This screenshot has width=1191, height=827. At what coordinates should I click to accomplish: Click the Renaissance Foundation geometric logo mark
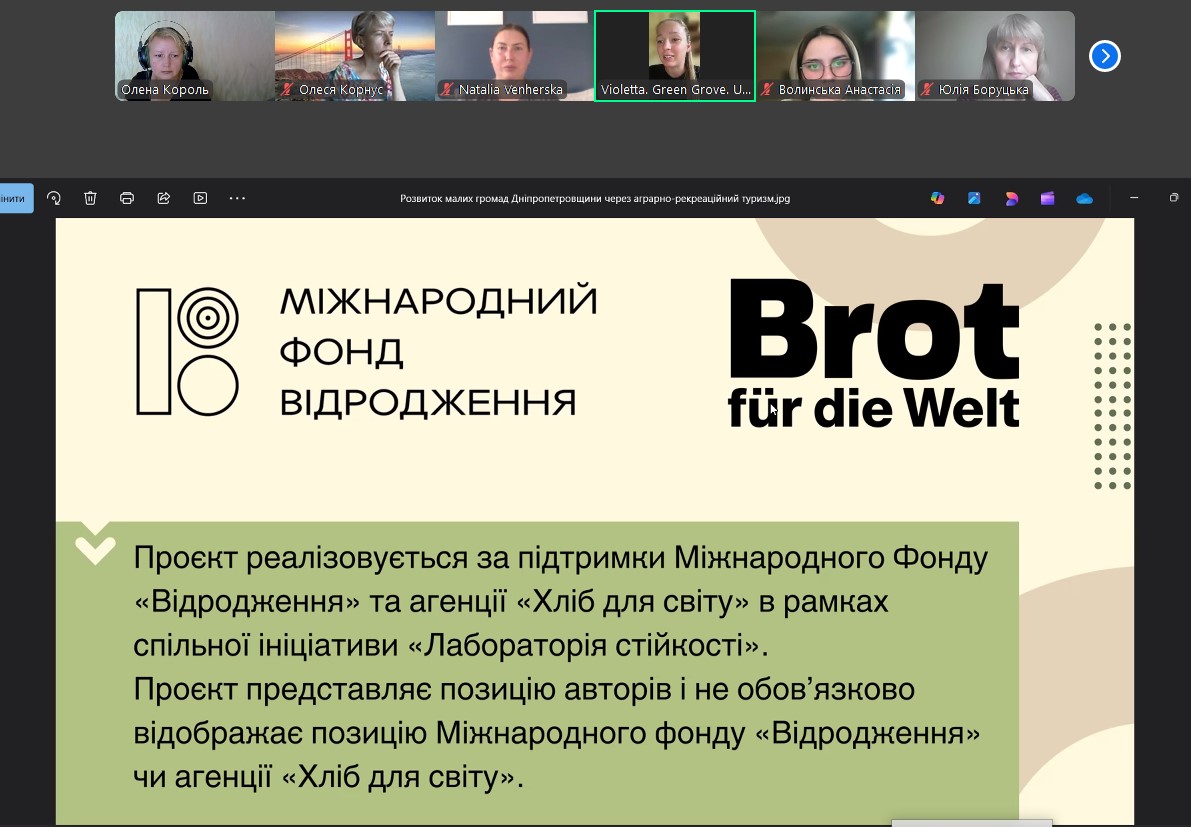pyautogui.click(x=188, y=352)
